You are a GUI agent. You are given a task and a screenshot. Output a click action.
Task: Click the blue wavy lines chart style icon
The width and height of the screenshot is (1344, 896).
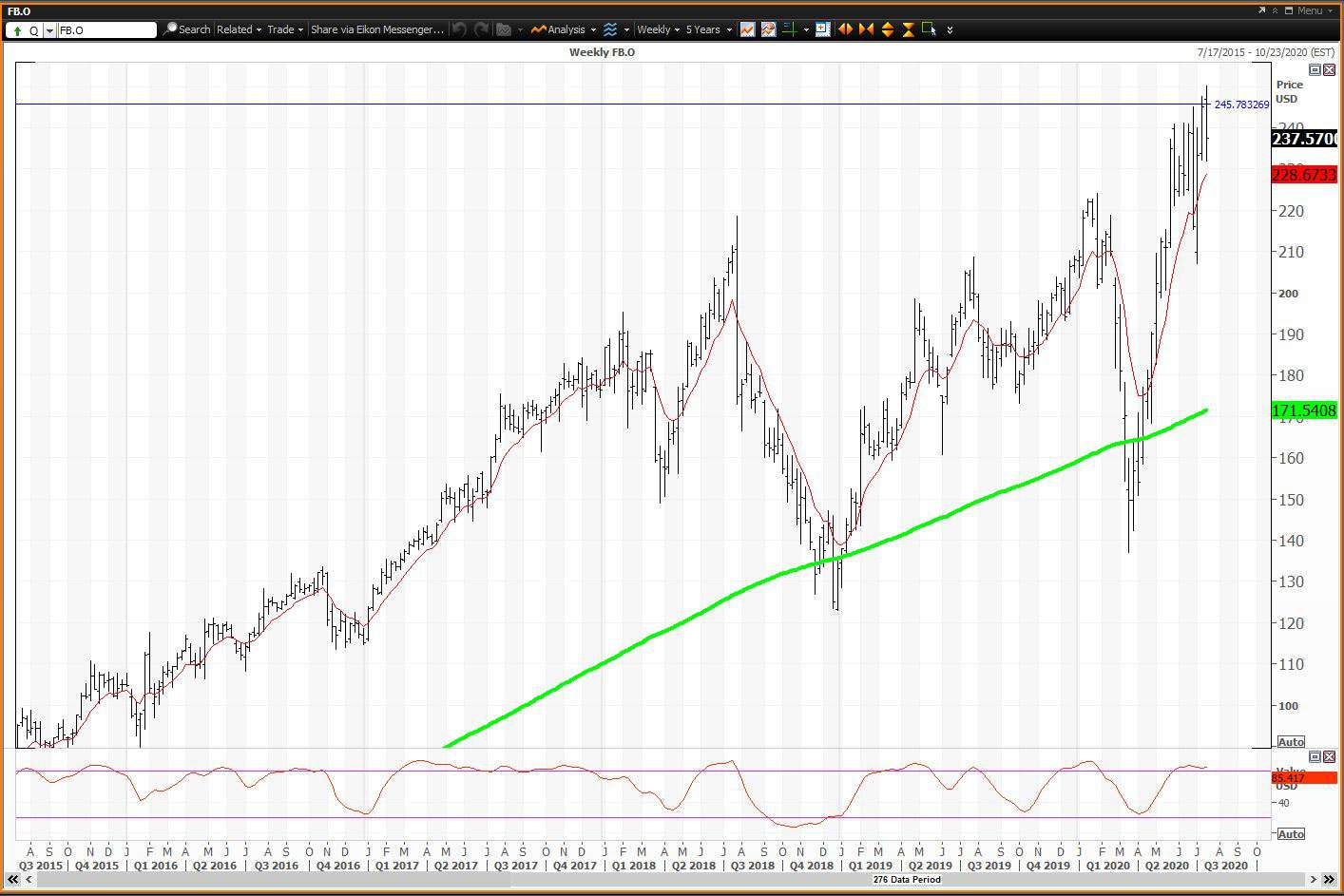point(610,29)
